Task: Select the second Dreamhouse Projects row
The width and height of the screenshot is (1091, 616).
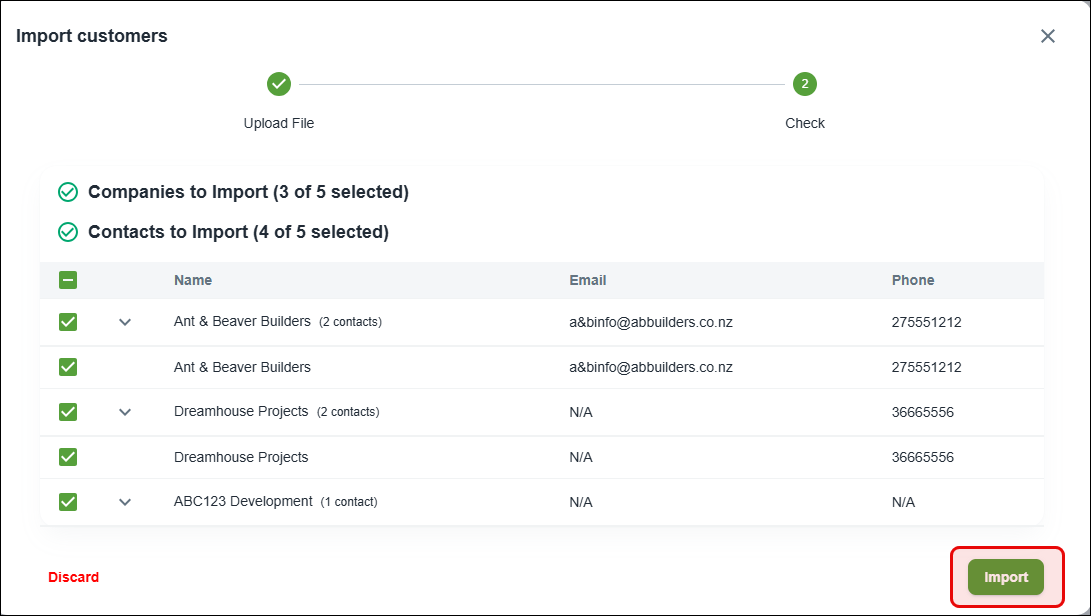Action: (x=67, y=456)
